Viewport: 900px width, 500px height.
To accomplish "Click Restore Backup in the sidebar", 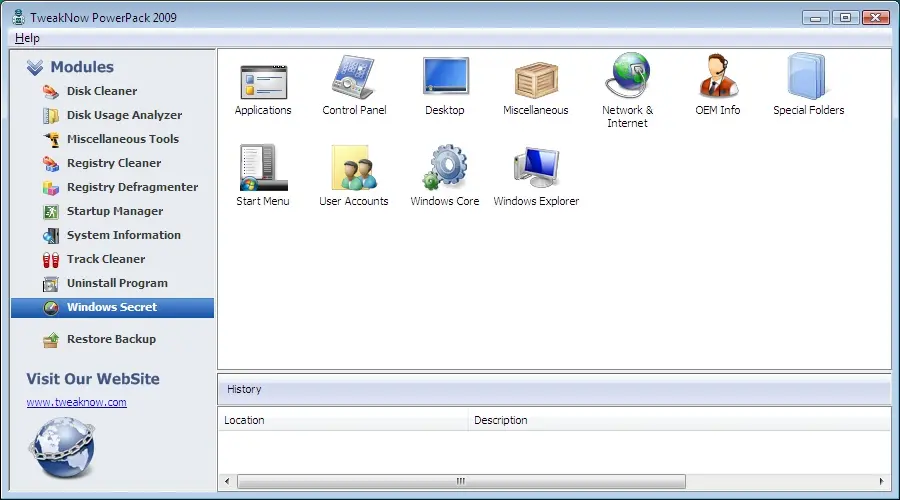I will 111,339.
